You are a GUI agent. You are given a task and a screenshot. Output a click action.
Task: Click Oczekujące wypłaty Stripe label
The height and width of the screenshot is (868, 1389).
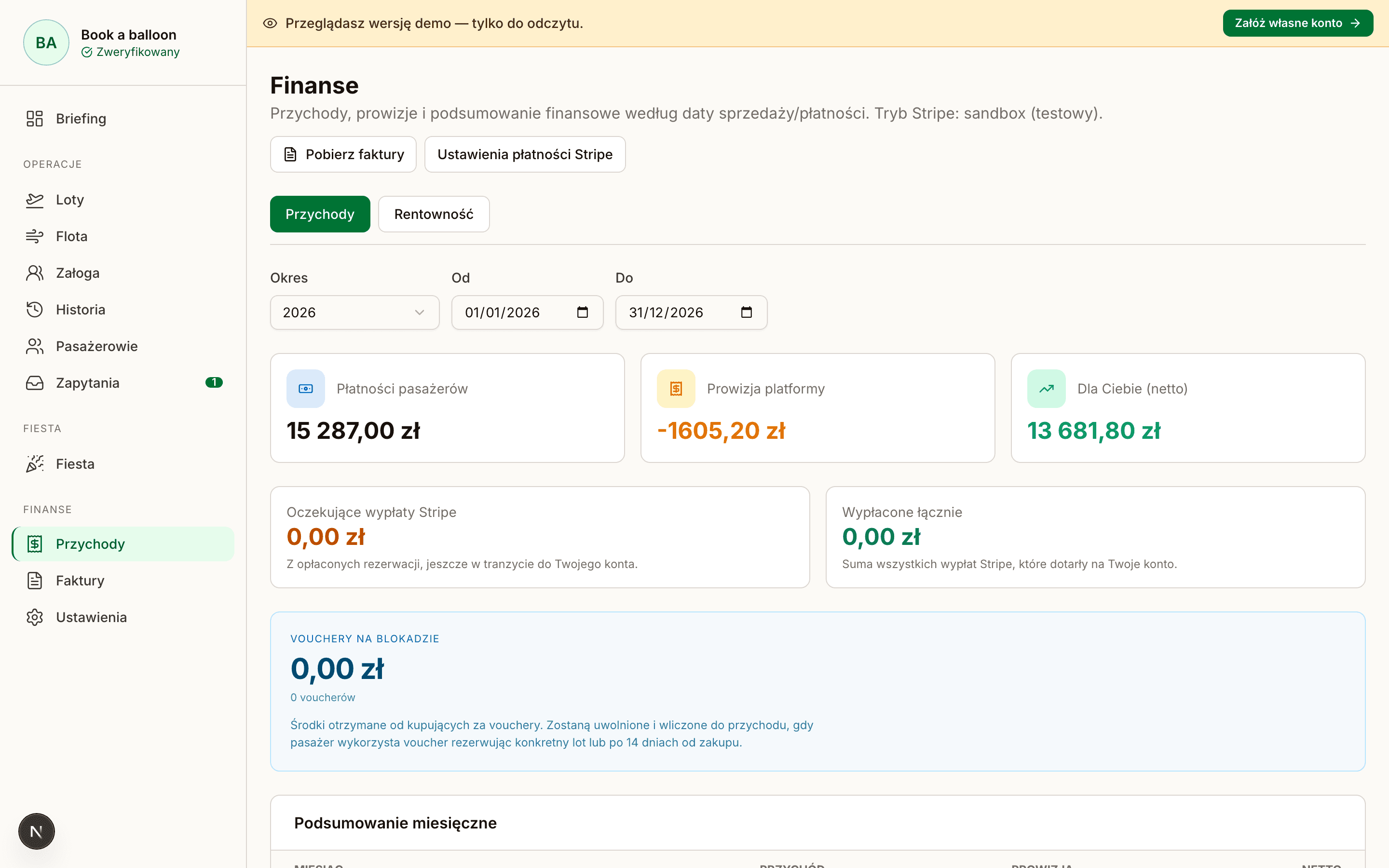tap(371, 512)
